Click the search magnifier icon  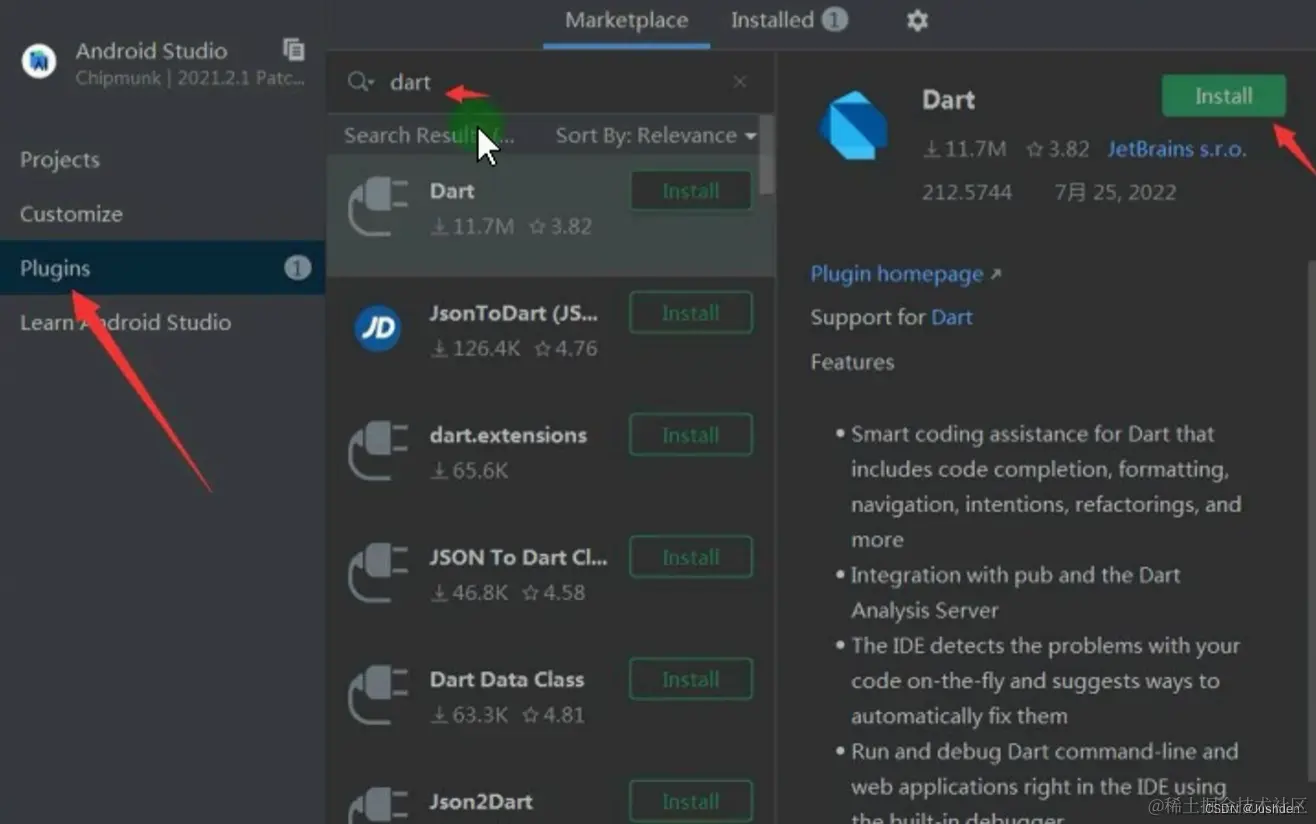pos(360,82)
